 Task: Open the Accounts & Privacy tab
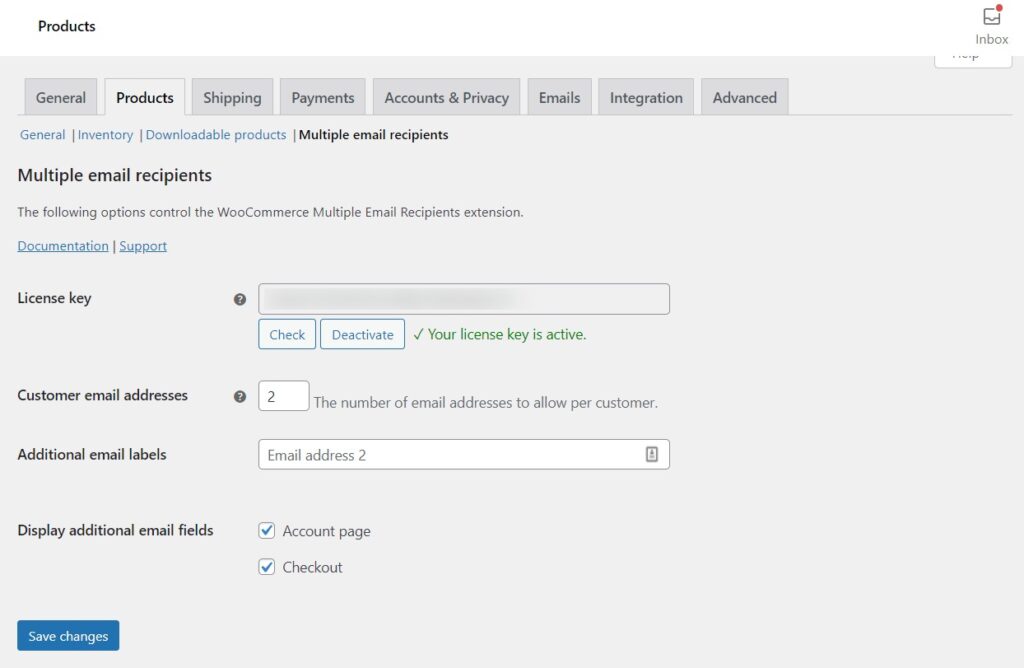[x=446, y=97]
